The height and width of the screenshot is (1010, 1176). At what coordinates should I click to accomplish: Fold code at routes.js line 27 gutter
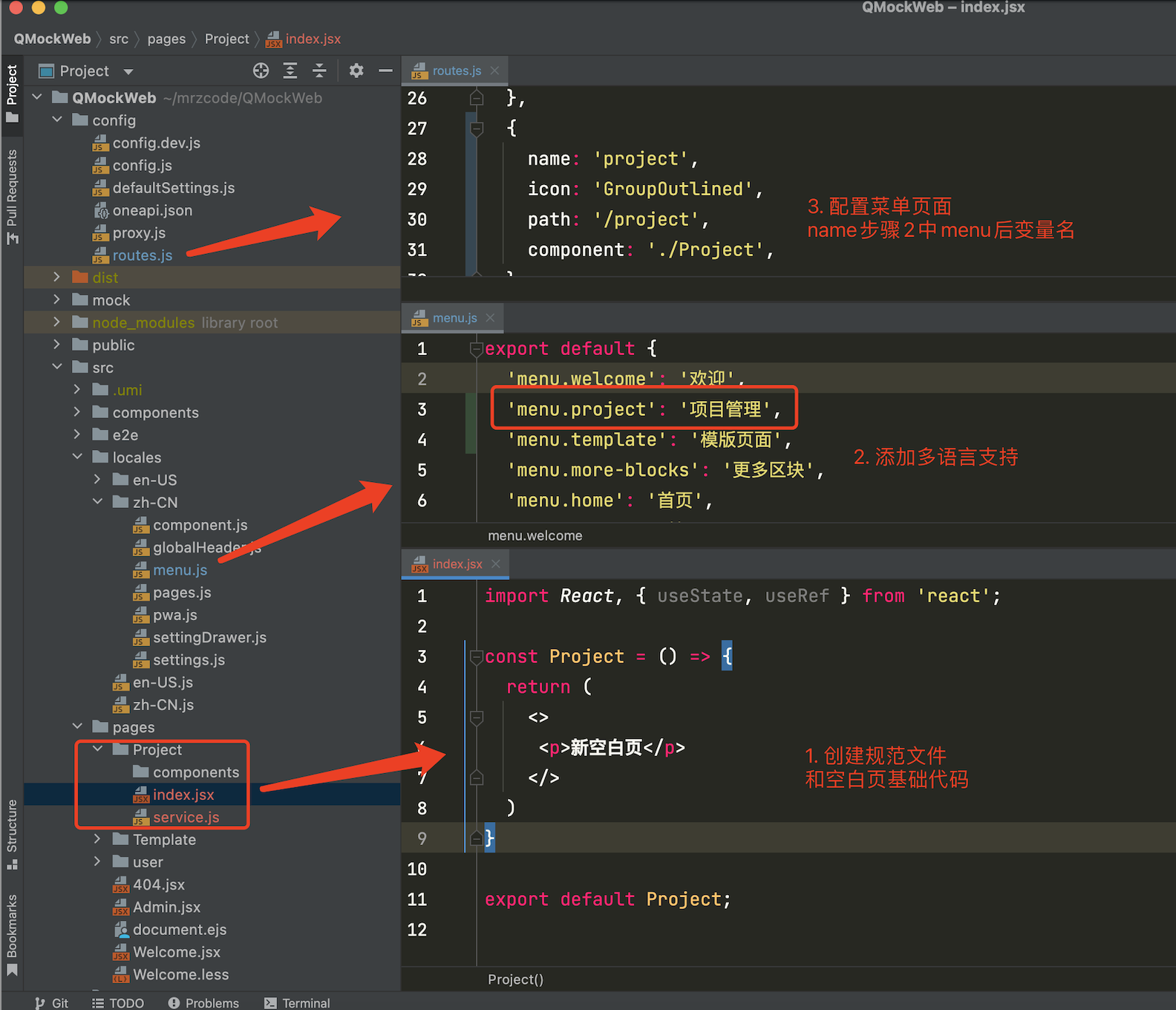(477, 128)
